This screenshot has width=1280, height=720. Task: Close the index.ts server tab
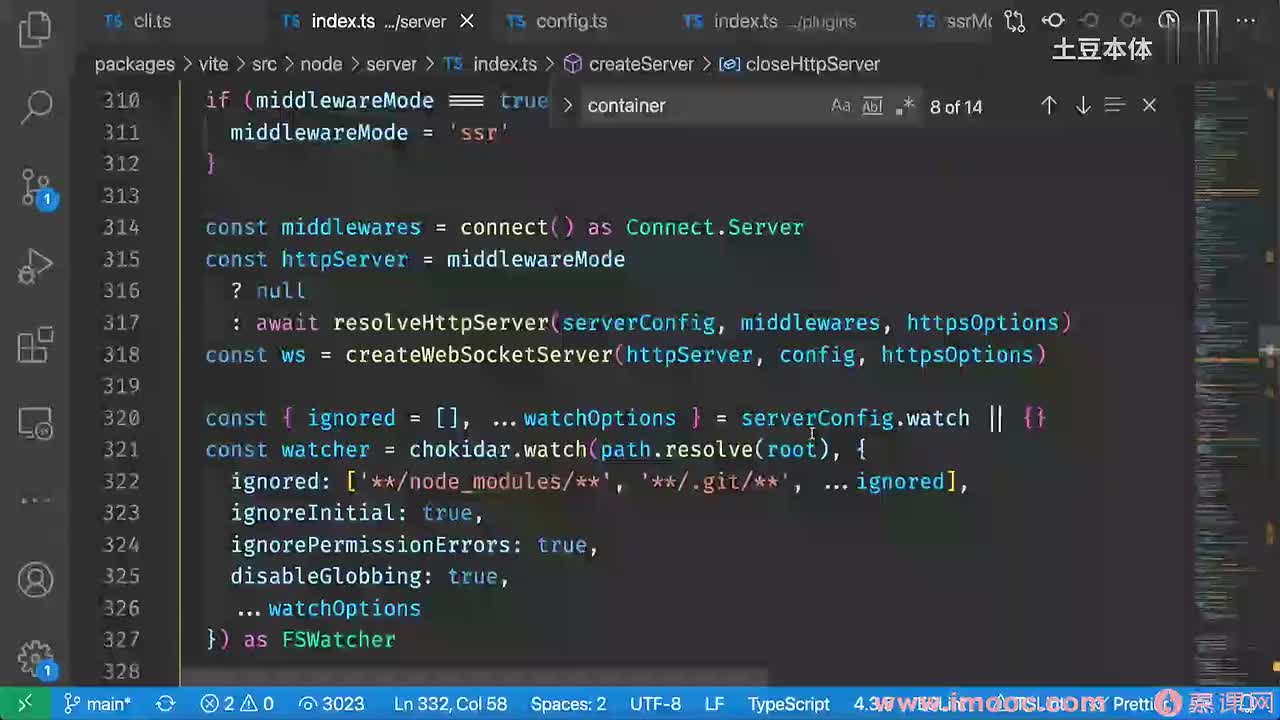click(467, 21)
